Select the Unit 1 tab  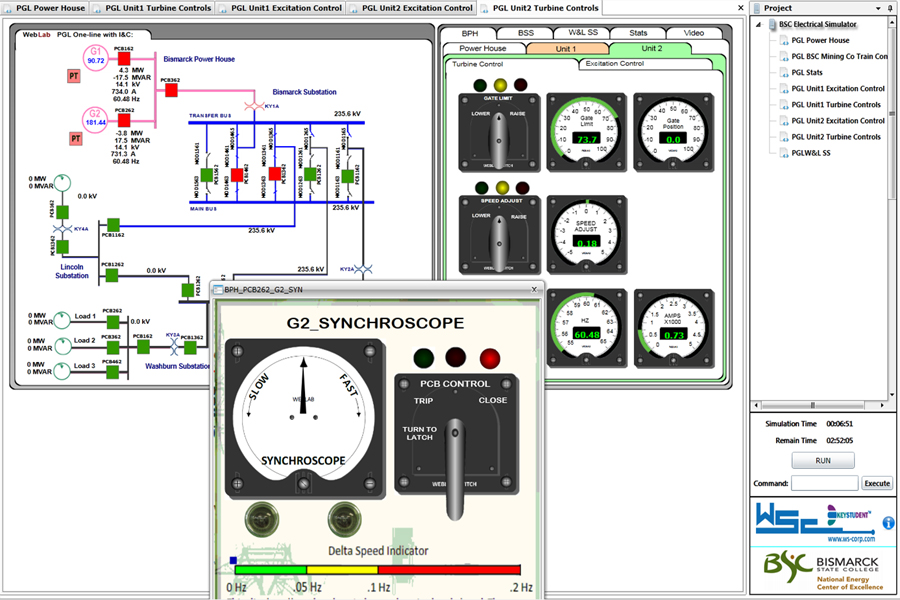pyautogui.click(x=566, y=49)
